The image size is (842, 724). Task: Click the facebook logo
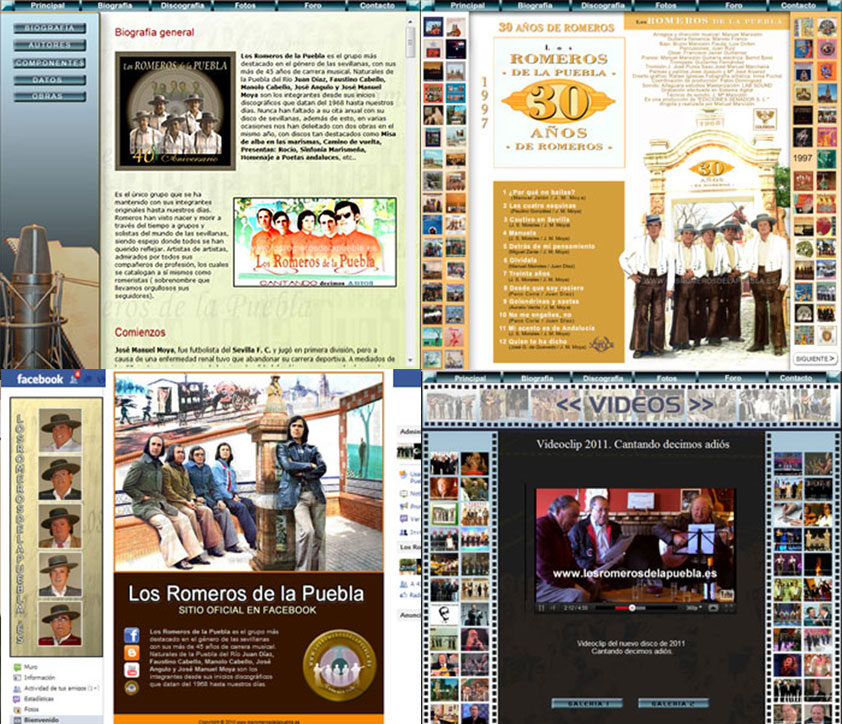coord(40,379)
